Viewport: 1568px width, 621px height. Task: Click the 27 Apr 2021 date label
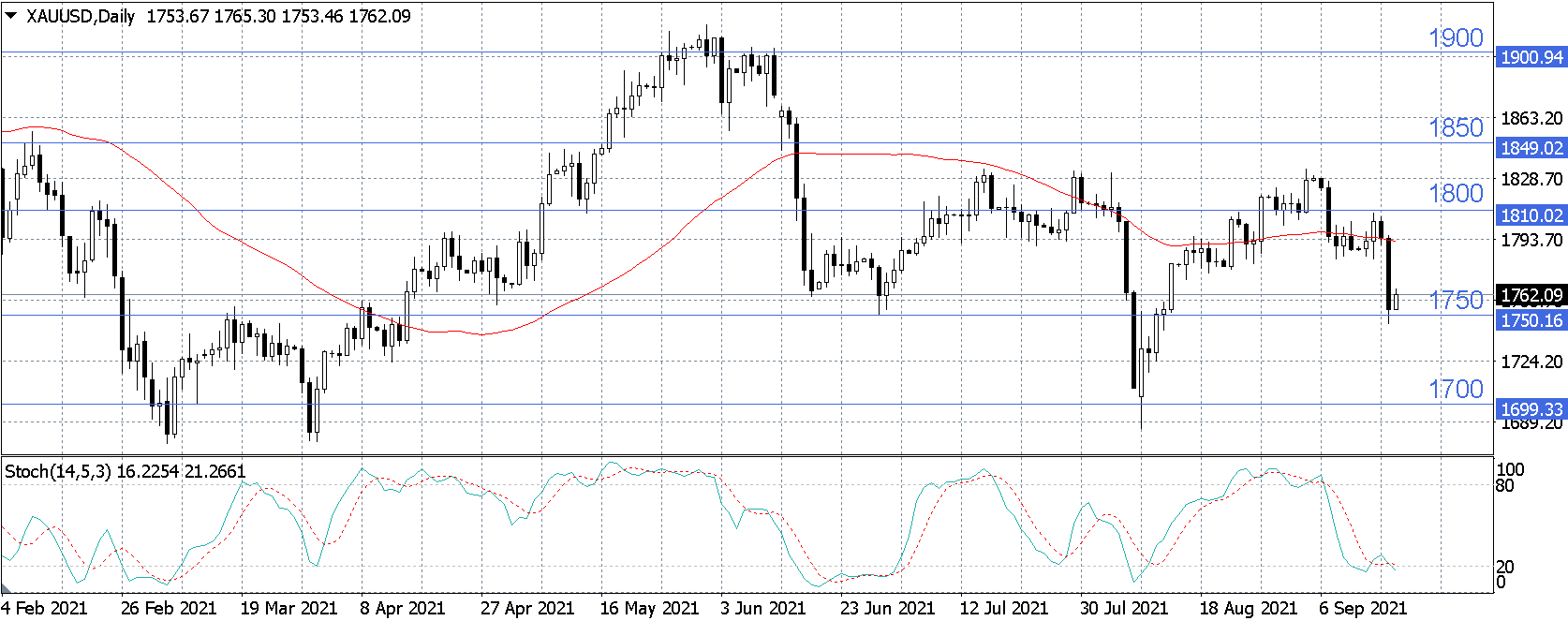[x=527, y=608]
